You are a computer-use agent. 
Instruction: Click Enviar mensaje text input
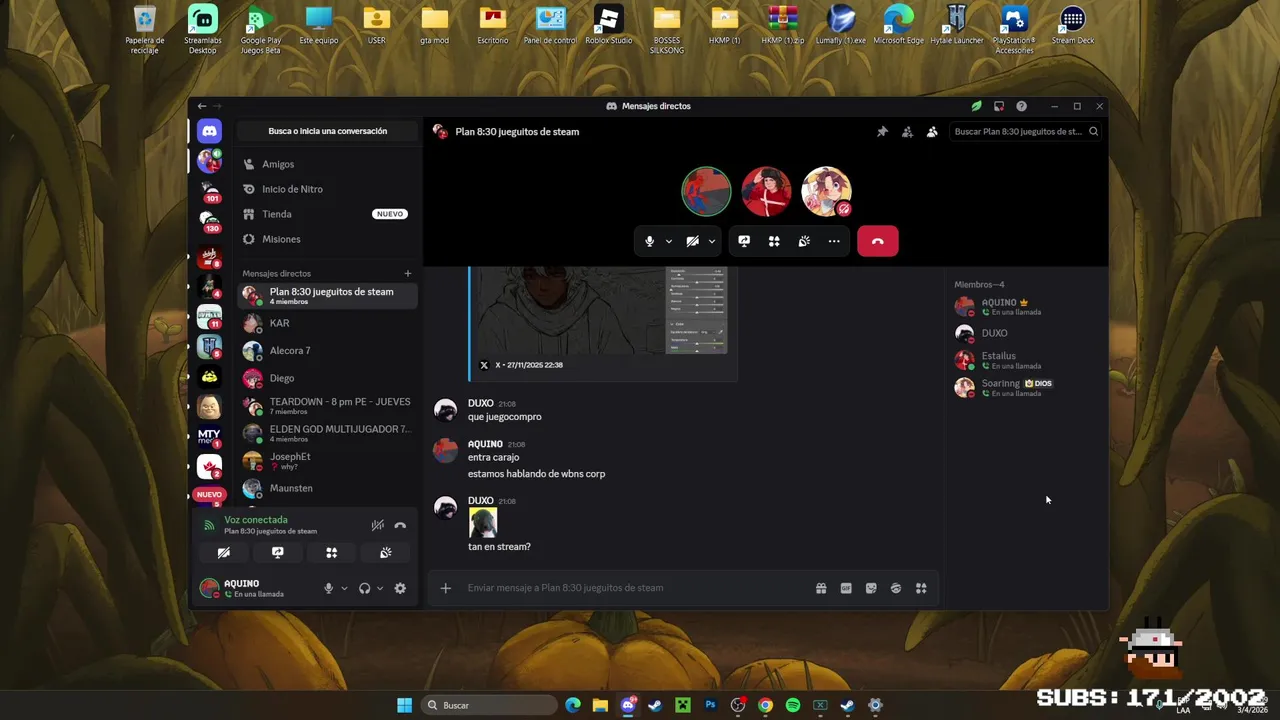pyautogui.click(x=635, y=588)
